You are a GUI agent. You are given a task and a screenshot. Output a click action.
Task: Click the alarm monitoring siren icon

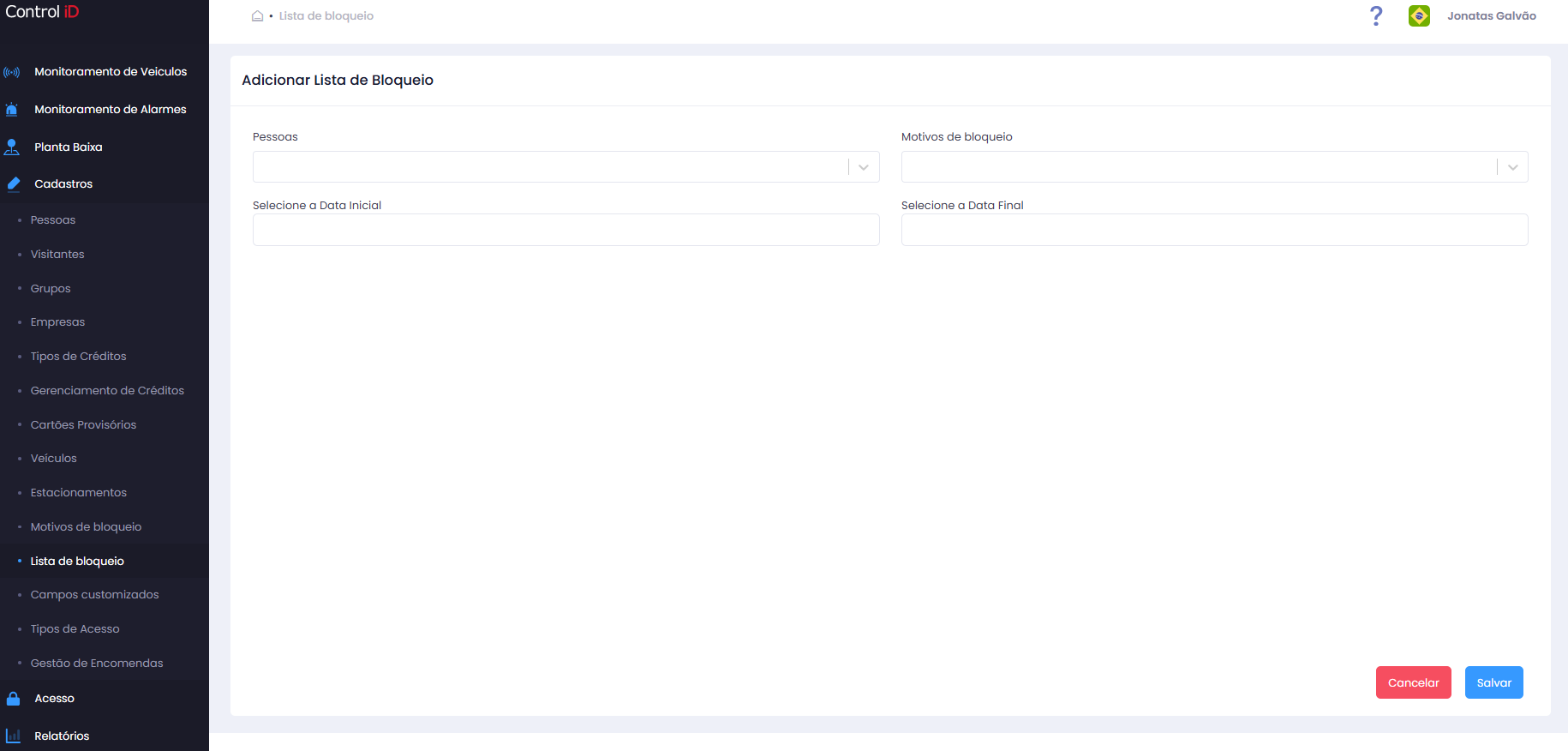12,110
